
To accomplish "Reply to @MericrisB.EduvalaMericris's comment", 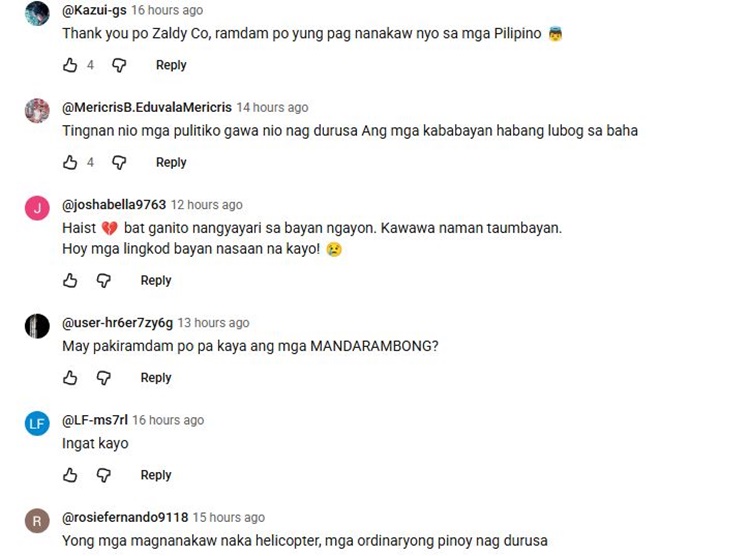I will pos(171,162).
